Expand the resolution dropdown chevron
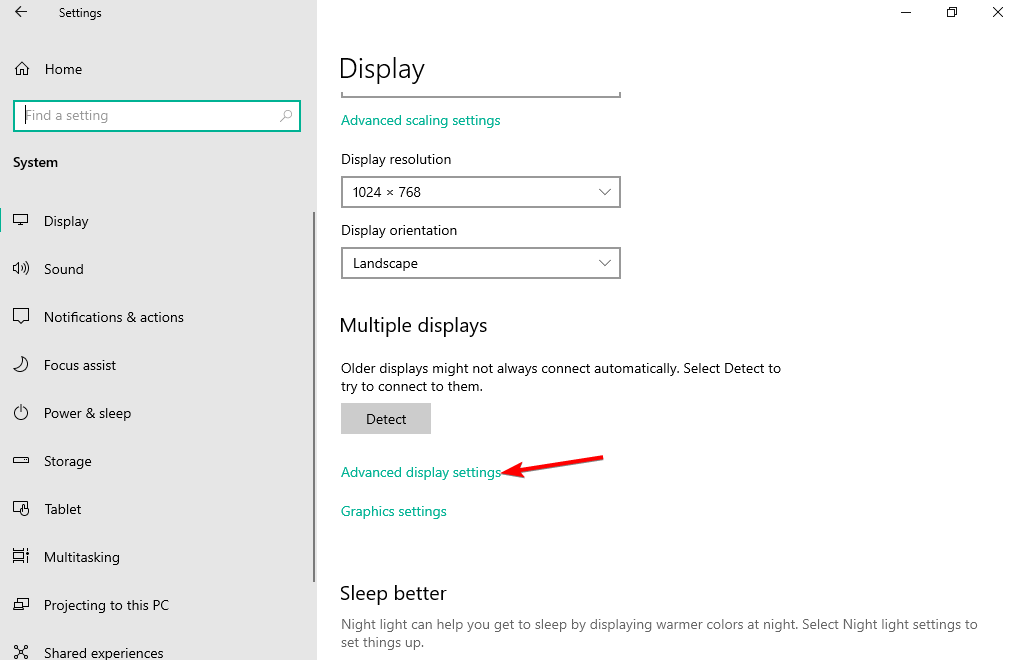This screenshot has width=1016, height=660. (x=605, y=192)
